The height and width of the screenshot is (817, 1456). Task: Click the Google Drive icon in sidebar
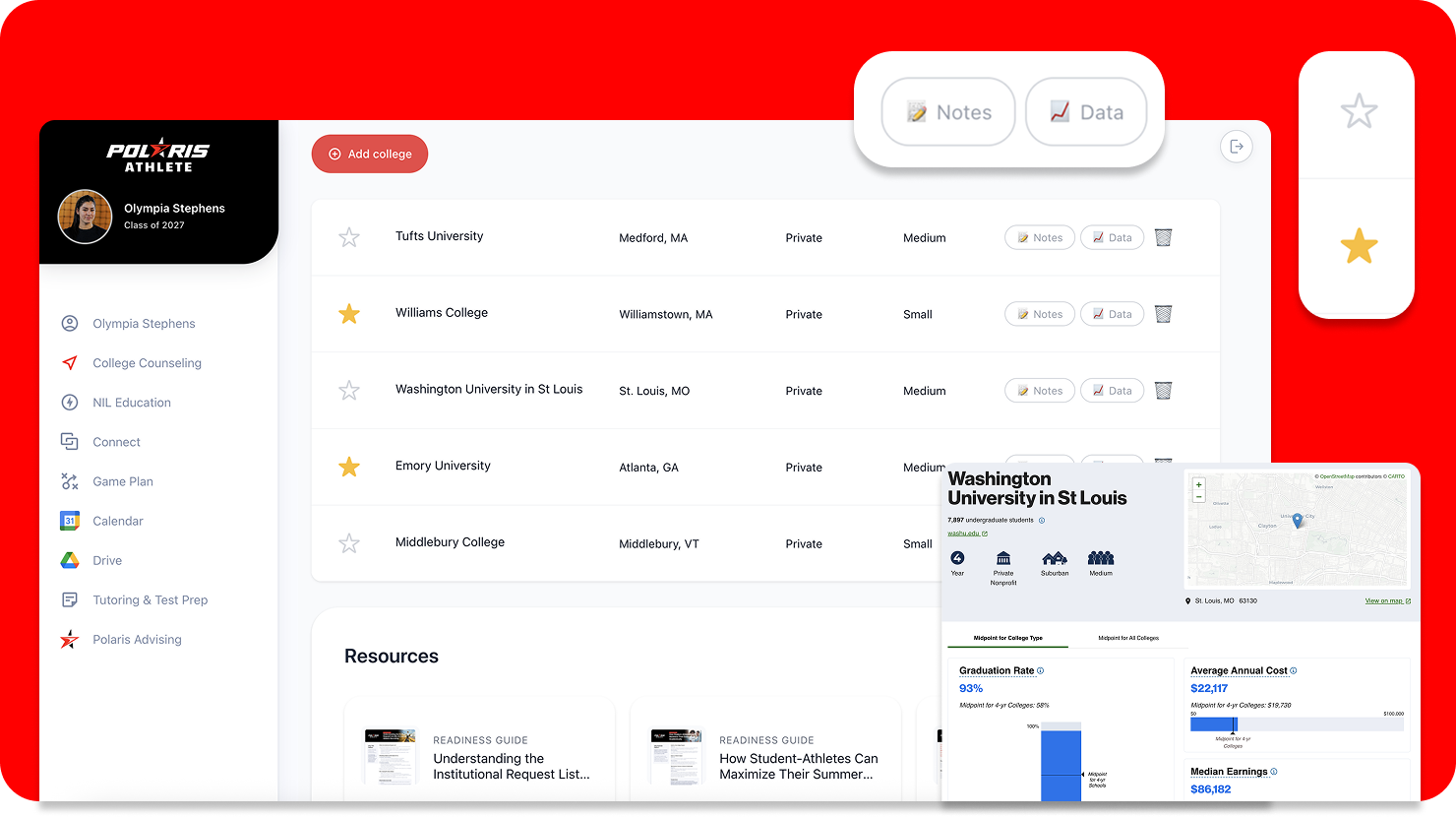click(x=70, y=560)
